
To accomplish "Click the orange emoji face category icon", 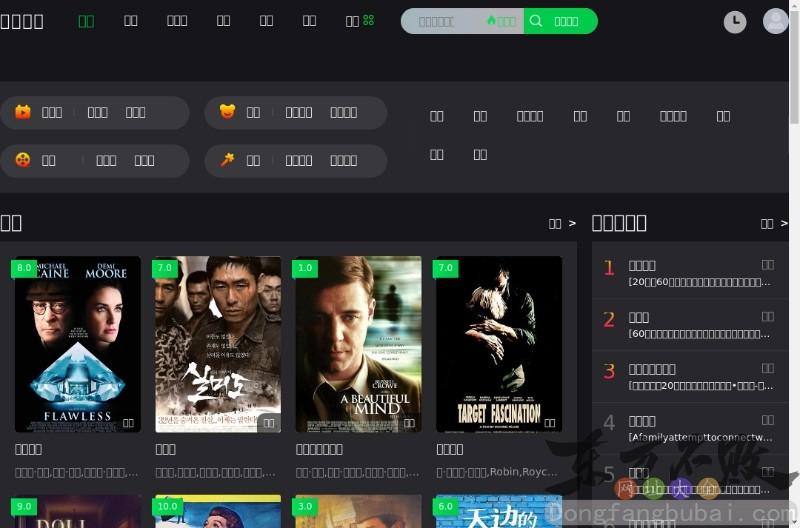I will point(23,160).
